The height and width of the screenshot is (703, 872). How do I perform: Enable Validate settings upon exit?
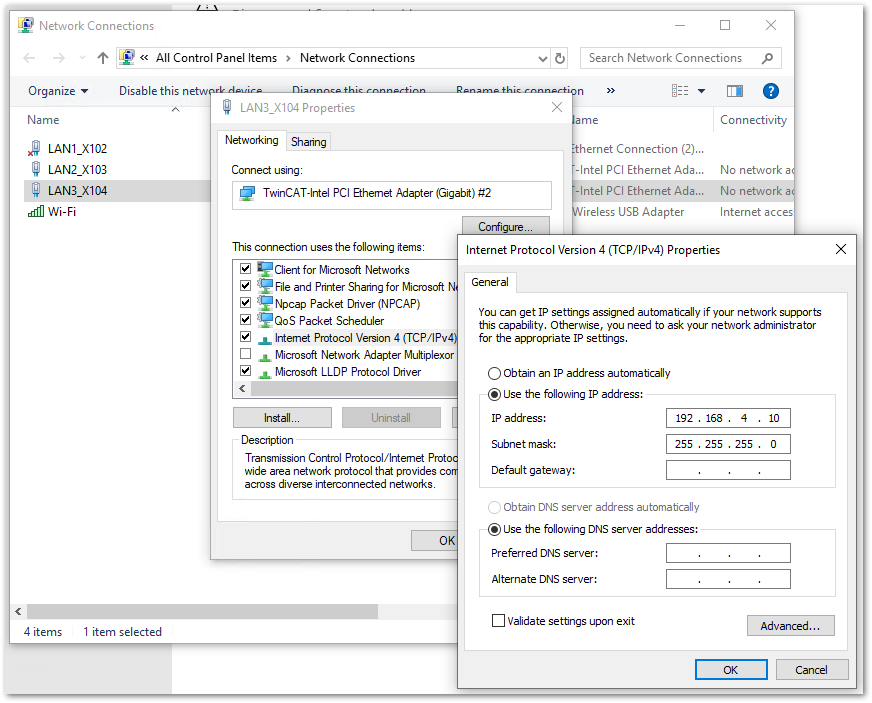click(498, 621)
